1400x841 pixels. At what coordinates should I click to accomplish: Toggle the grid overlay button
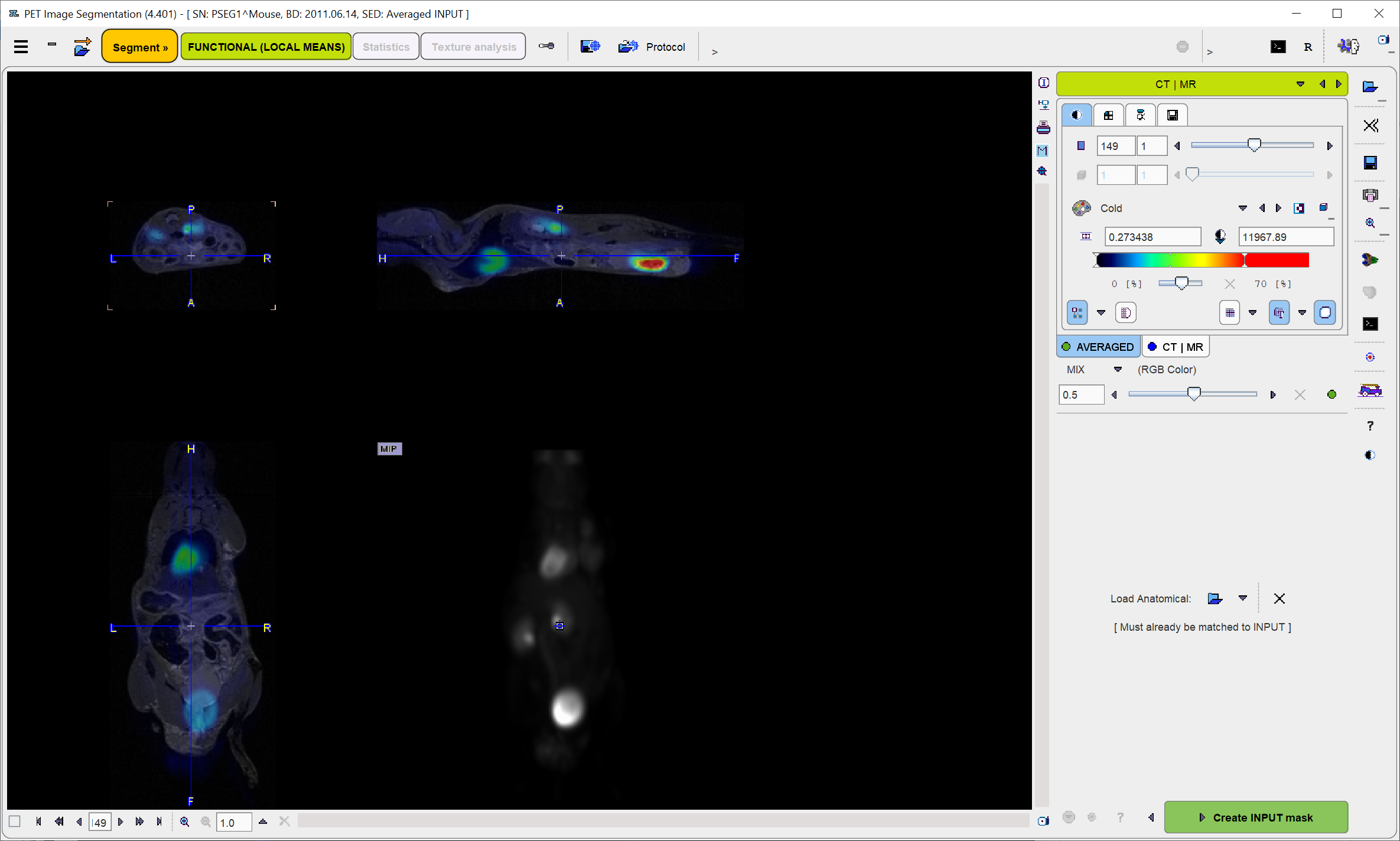coord(1229,312)
